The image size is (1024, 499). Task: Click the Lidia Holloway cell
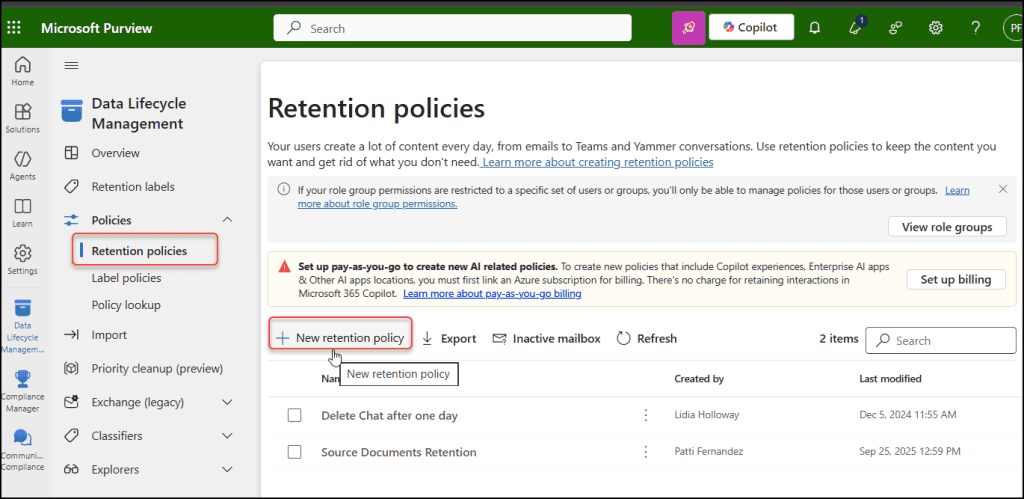[x=707, y=415]
